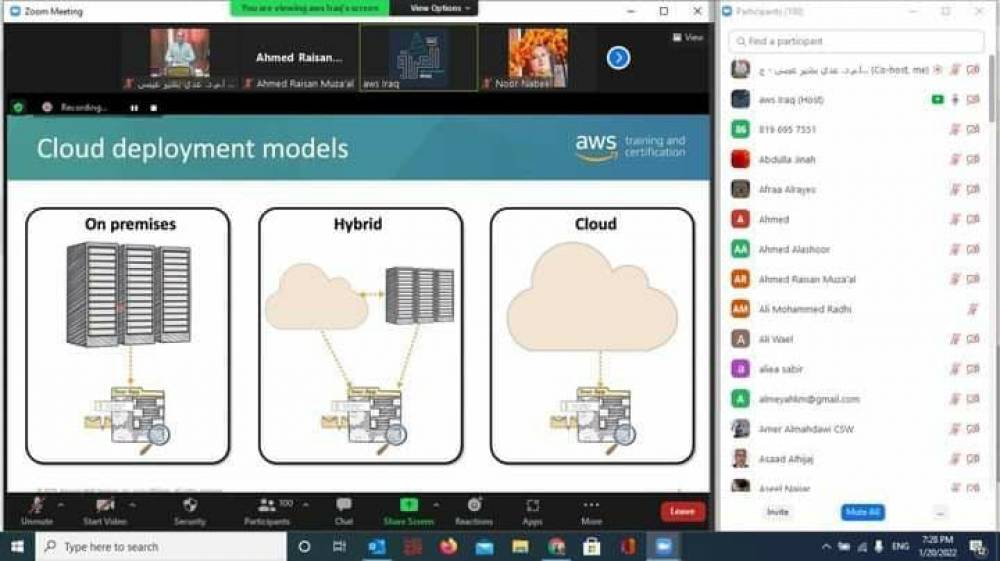
Task: Toggle the Unmute microphone button
Action: pos(37,505)
